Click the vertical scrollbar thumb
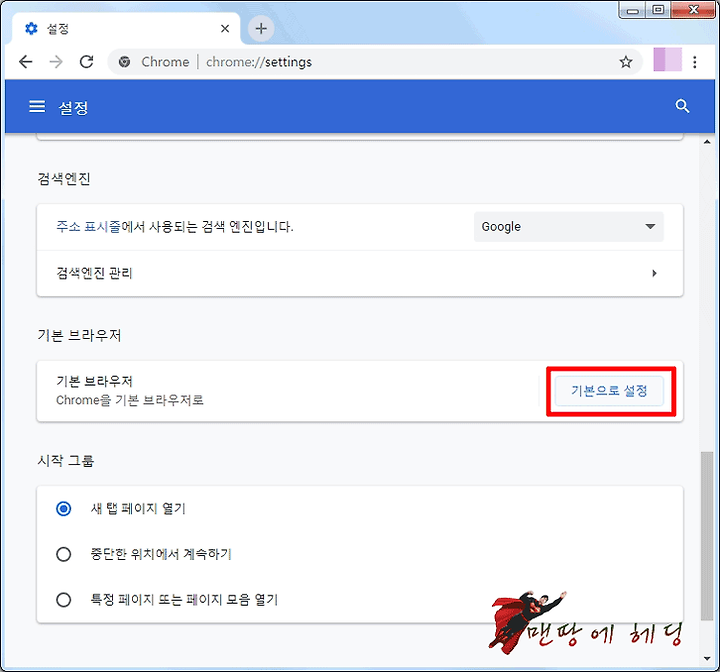This screenshot has height=672, width=720. [x=707, y=536]
